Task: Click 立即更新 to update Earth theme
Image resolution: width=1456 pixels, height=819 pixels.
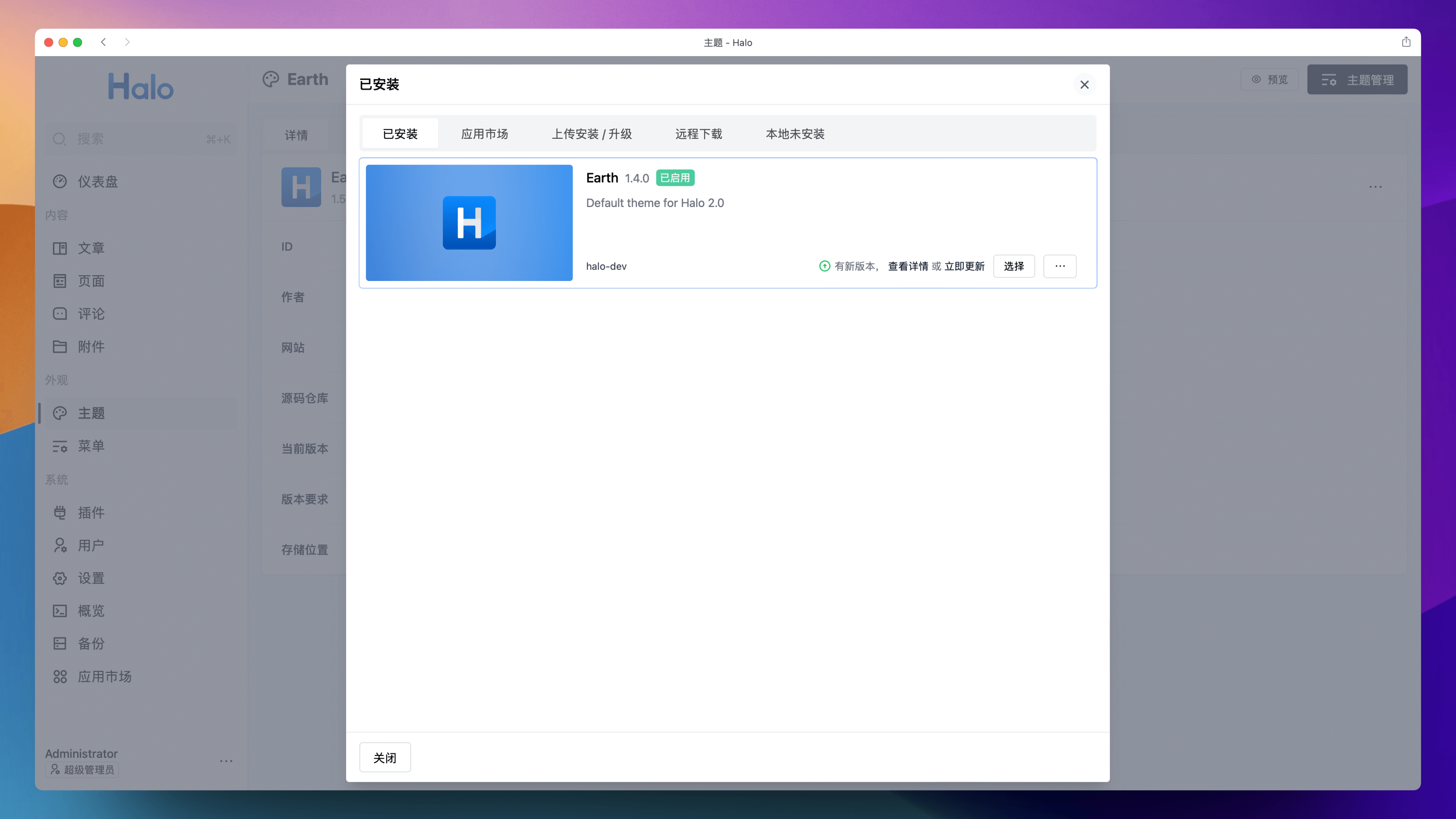Action: pyautogui.click(x=964, y=266)
